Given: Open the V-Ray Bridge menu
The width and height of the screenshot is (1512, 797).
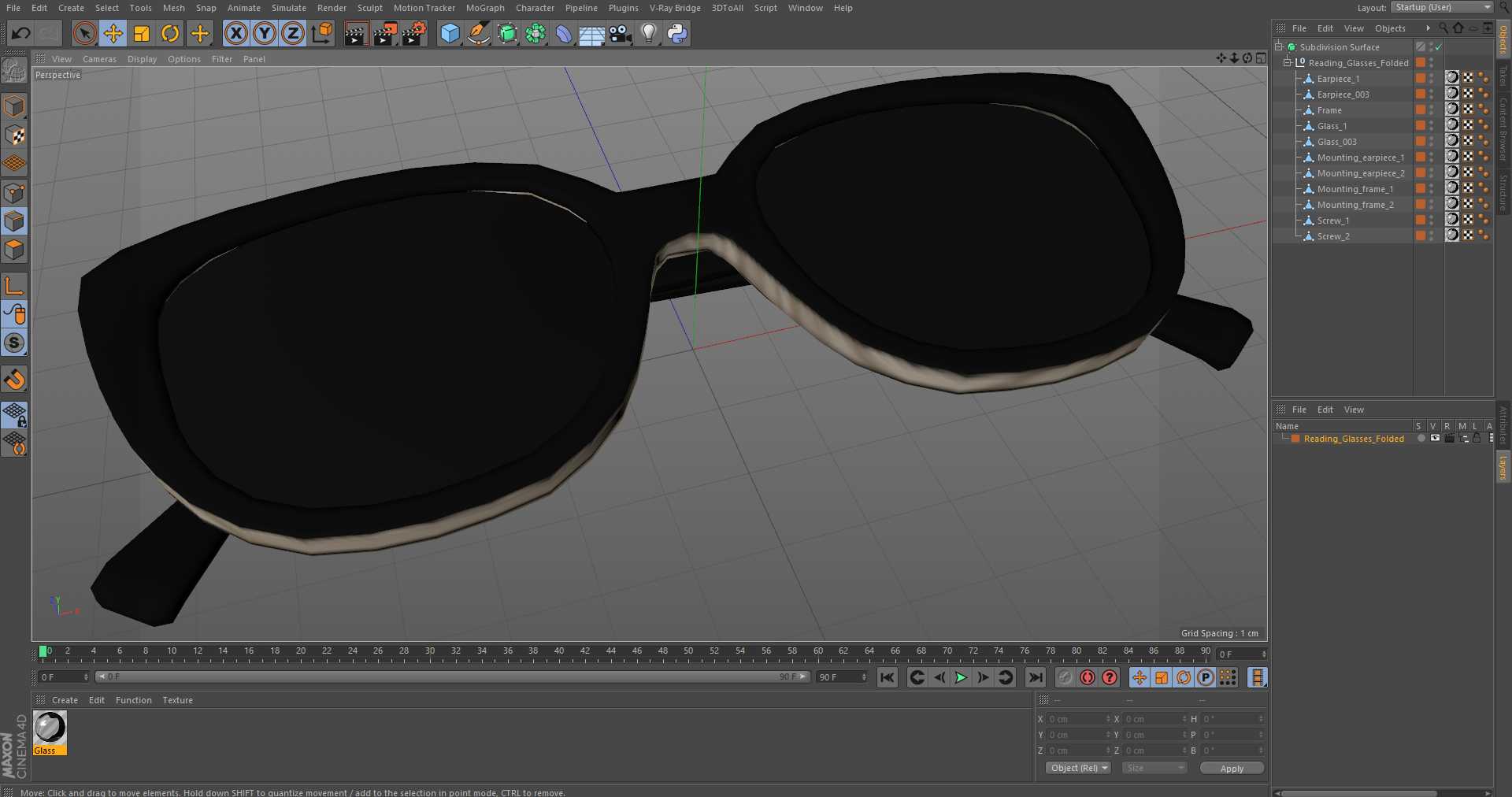Looking at the screenshot, I should pos(675,8).
